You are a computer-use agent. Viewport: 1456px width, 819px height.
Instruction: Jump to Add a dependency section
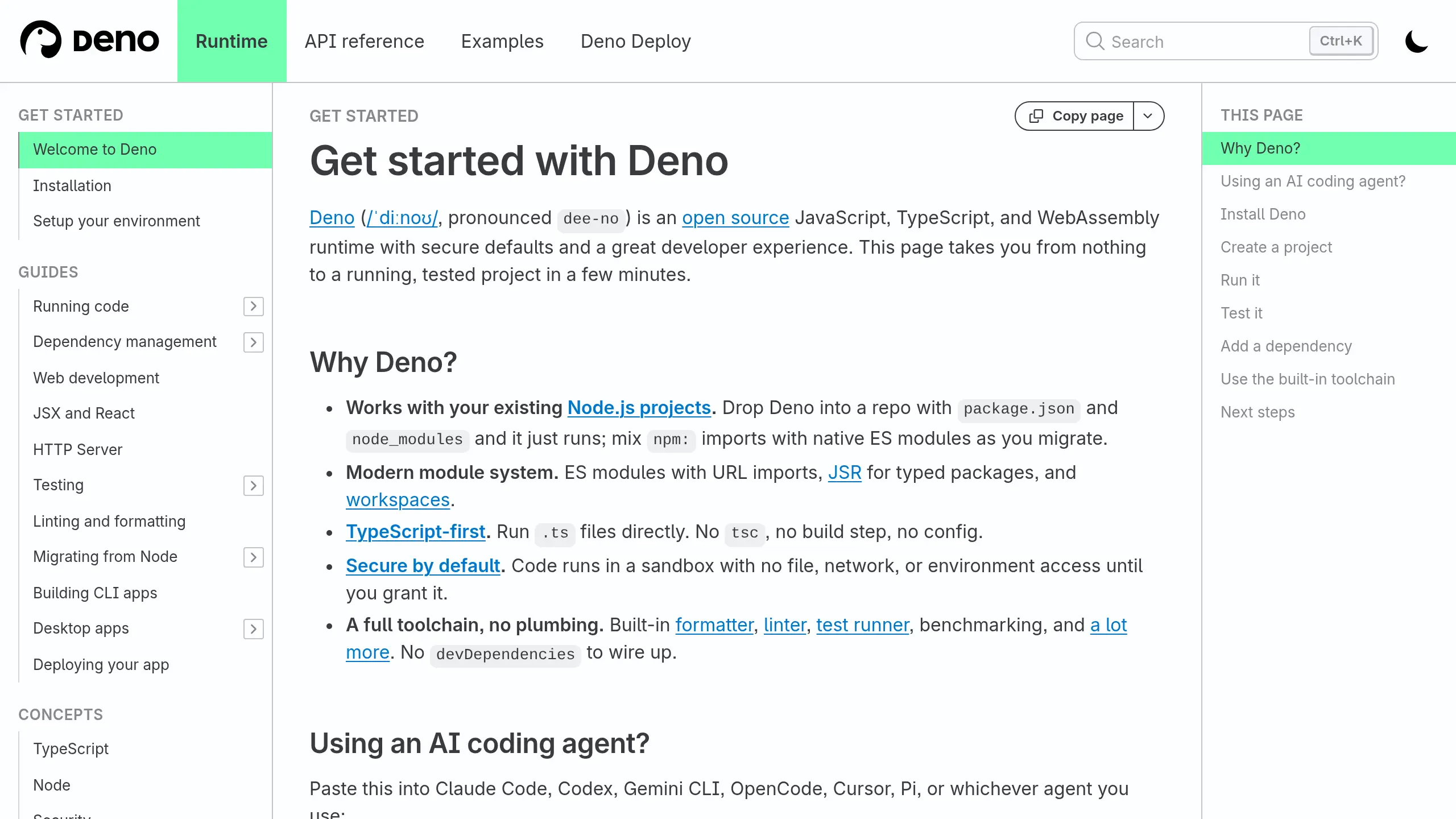pos(1286,346)
